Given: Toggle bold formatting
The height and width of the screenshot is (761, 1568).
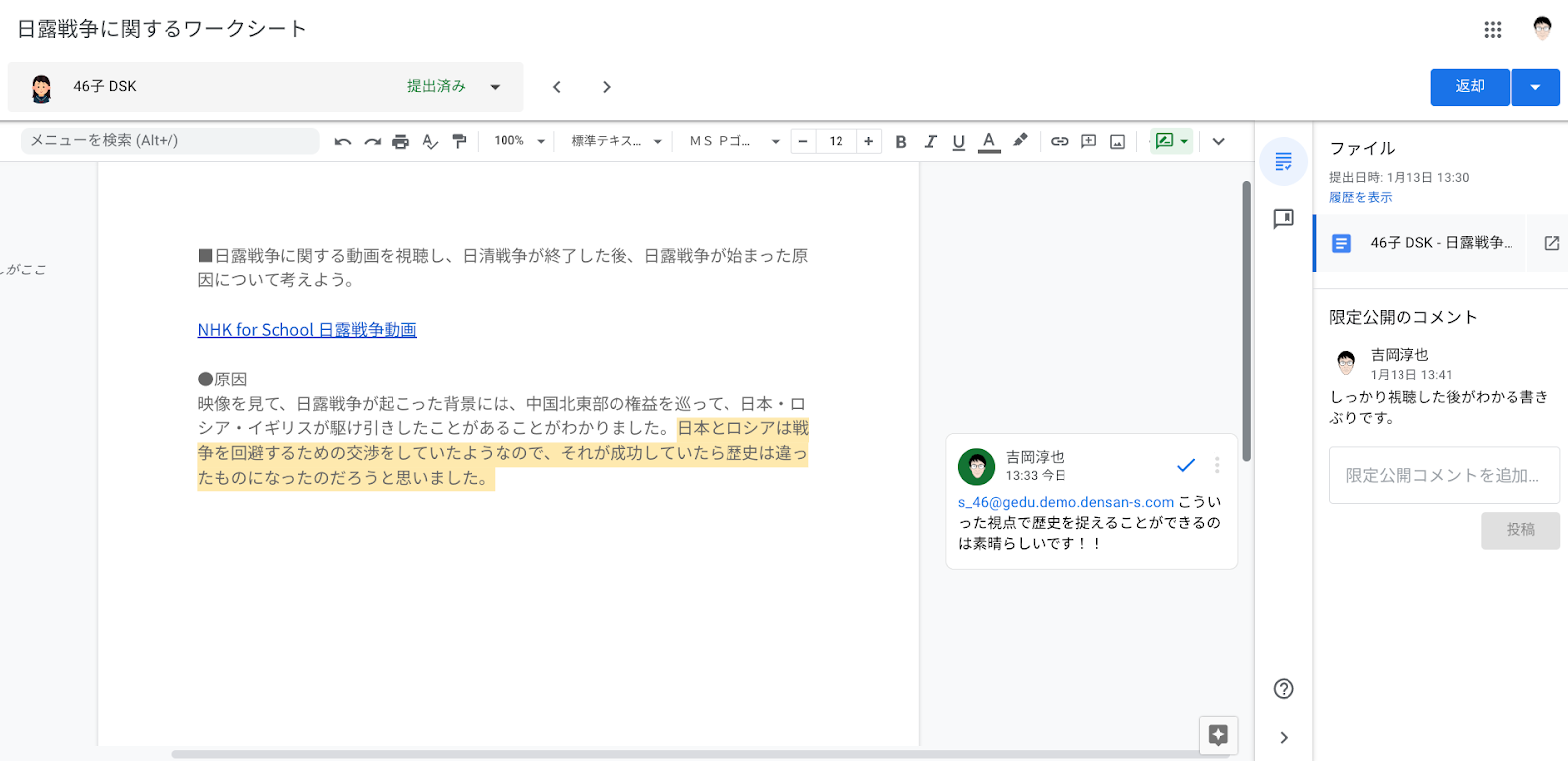Looking at the screenshot, I should (x=901, y=141).
